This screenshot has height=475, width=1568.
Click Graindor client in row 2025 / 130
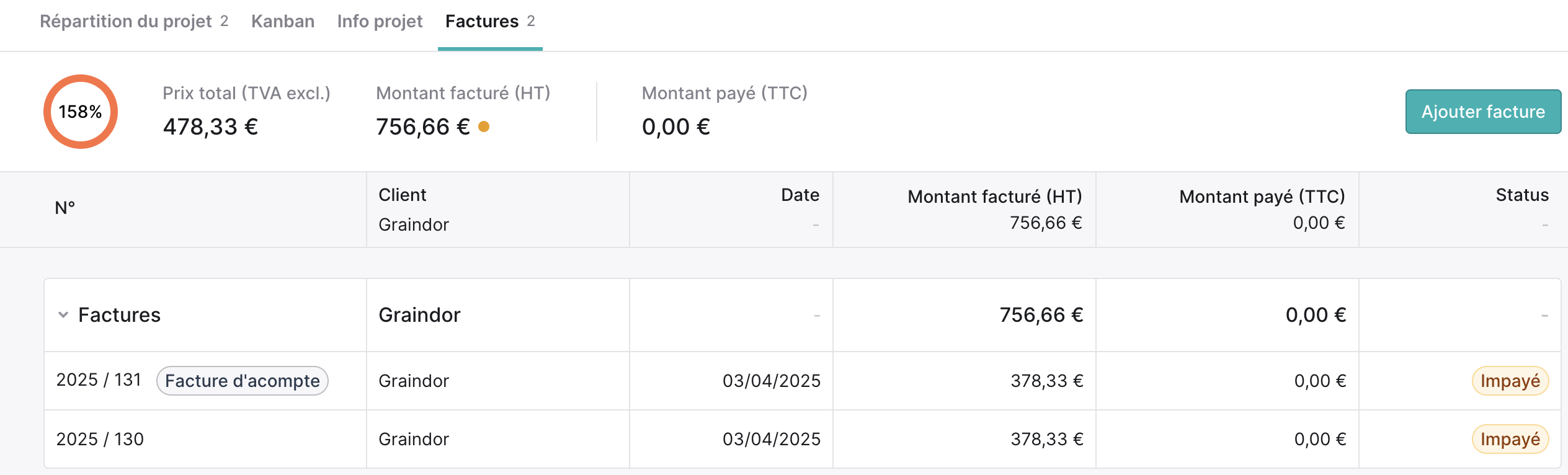pyautogui.click(x=414, y=439)
